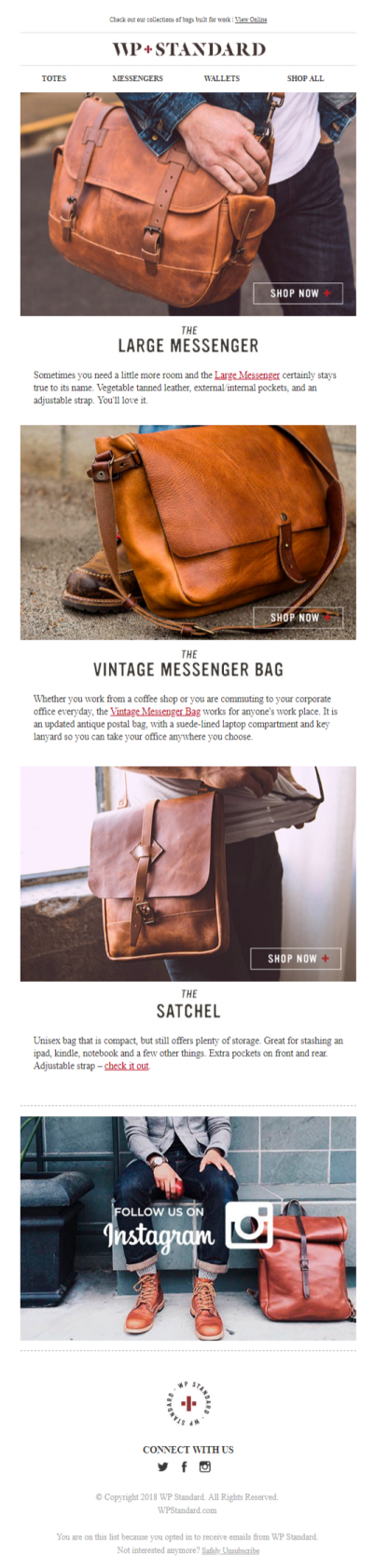Click the WP+Standard header logo

coord(188,49)
